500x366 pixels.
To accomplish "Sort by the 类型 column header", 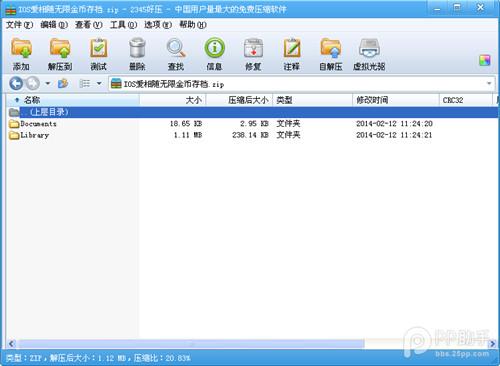I will pyautogui.click(x=312, y=100).
